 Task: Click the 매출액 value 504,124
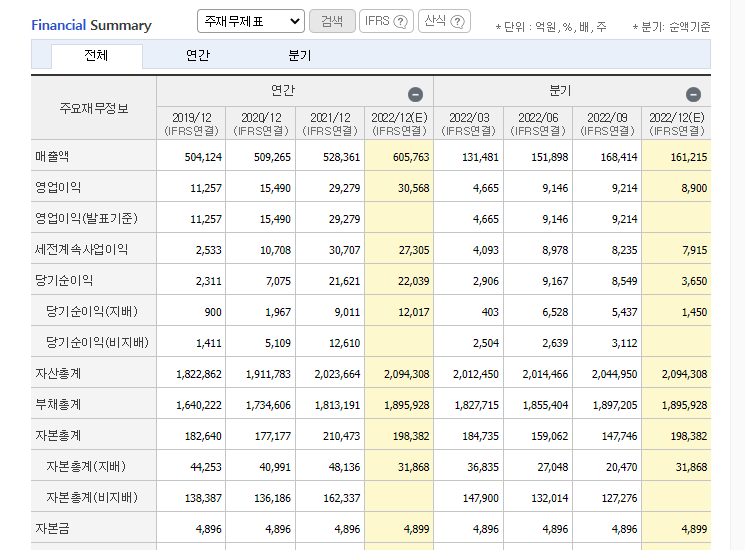[x=203, y=157]
